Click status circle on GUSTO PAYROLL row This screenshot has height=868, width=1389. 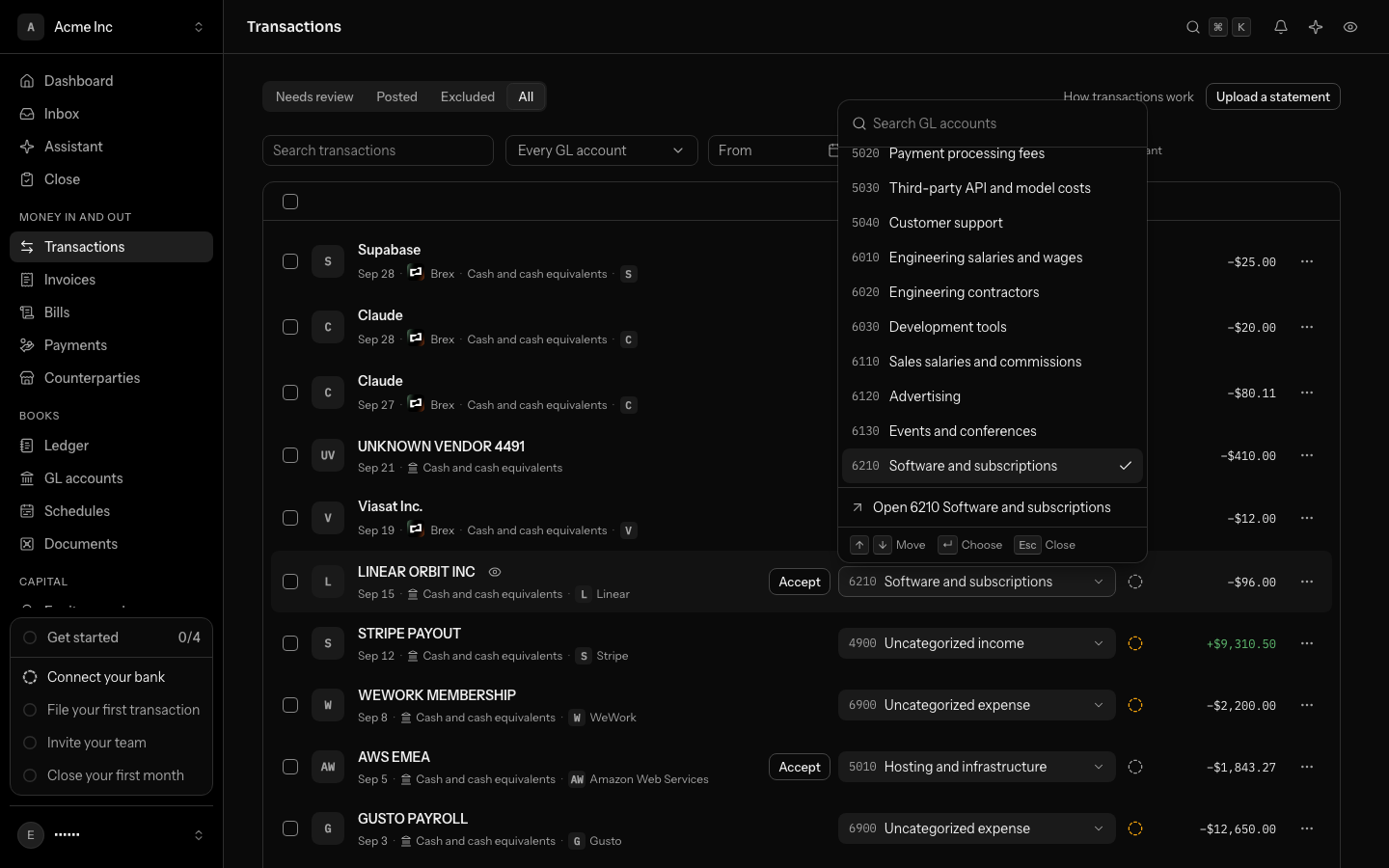(1135, 828)
